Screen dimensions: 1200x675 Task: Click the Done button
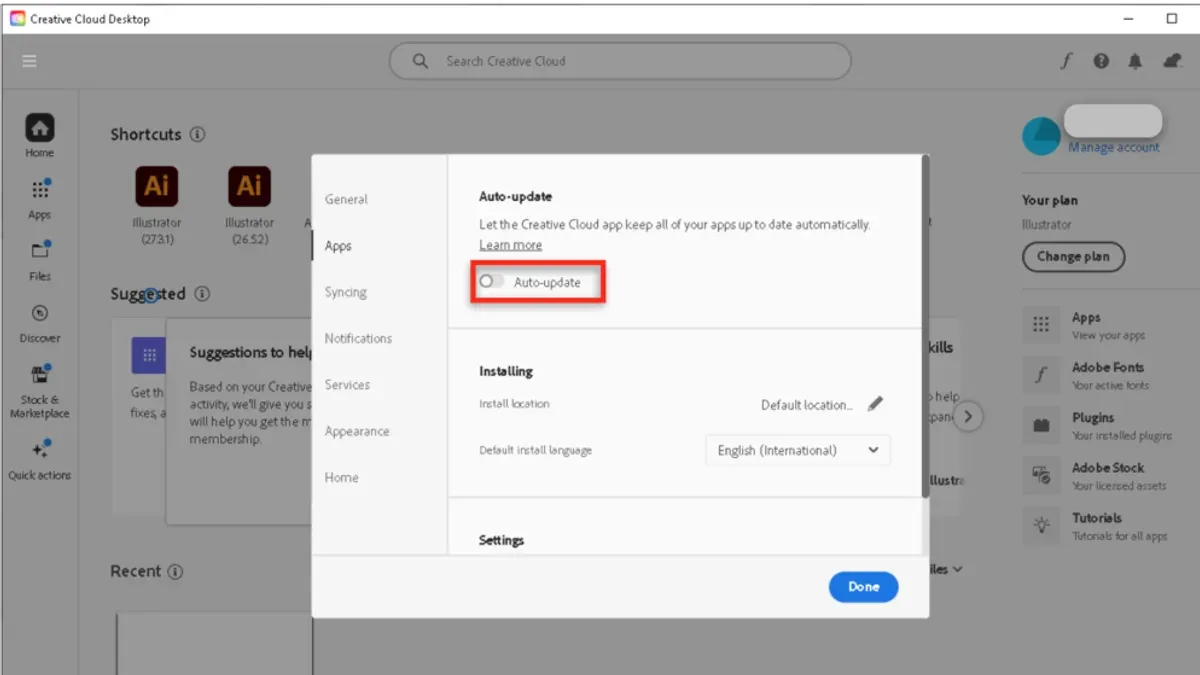[863, 587]
